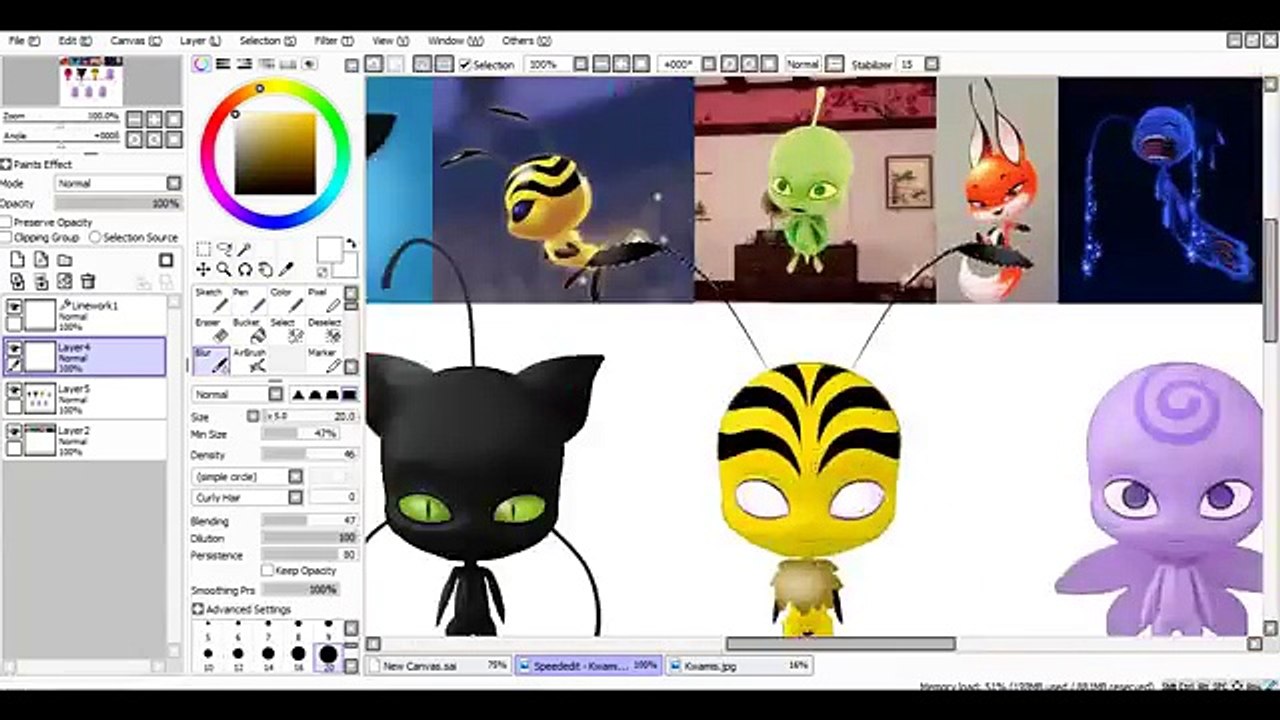Viewport: 1280px width, 720px height.
Task: Pick the lasso selection tool
Action: tap(224, 249)
